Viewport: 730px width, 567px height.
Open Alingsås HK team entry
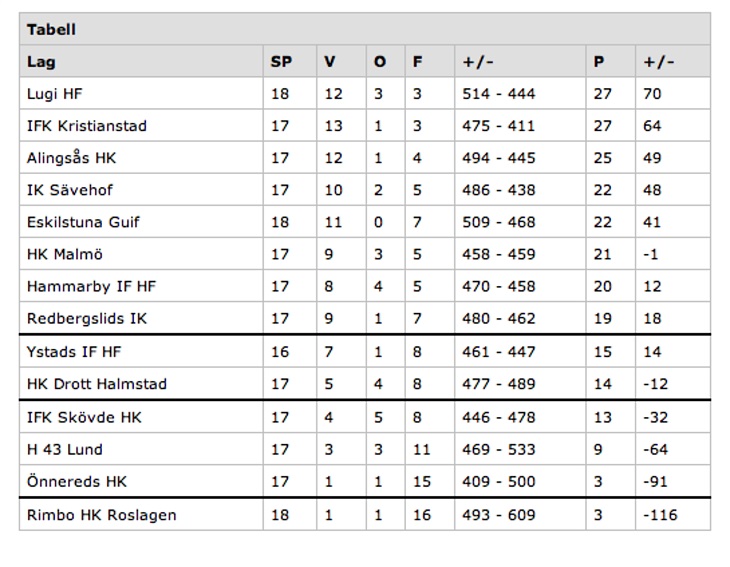[72, 158]
